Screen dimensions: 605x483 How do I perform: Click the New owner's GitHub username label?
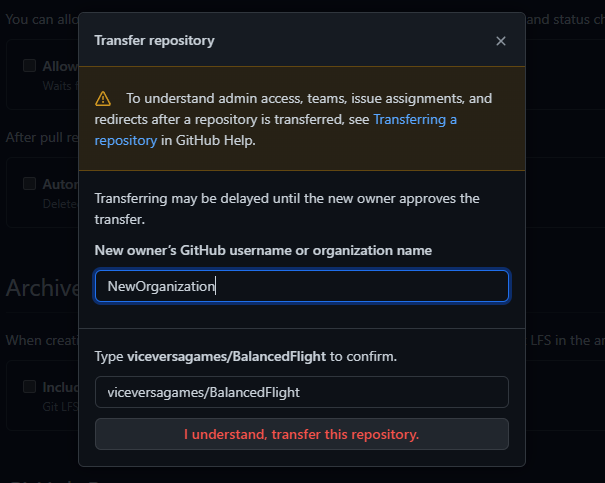(263, 249)
